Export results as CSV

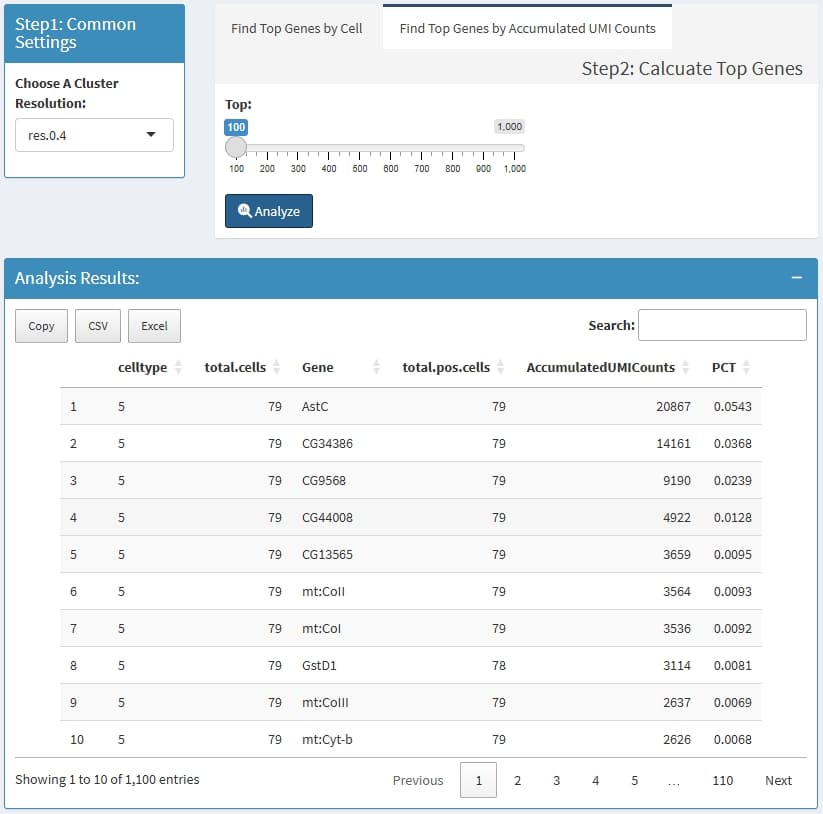tap(98, 326)
